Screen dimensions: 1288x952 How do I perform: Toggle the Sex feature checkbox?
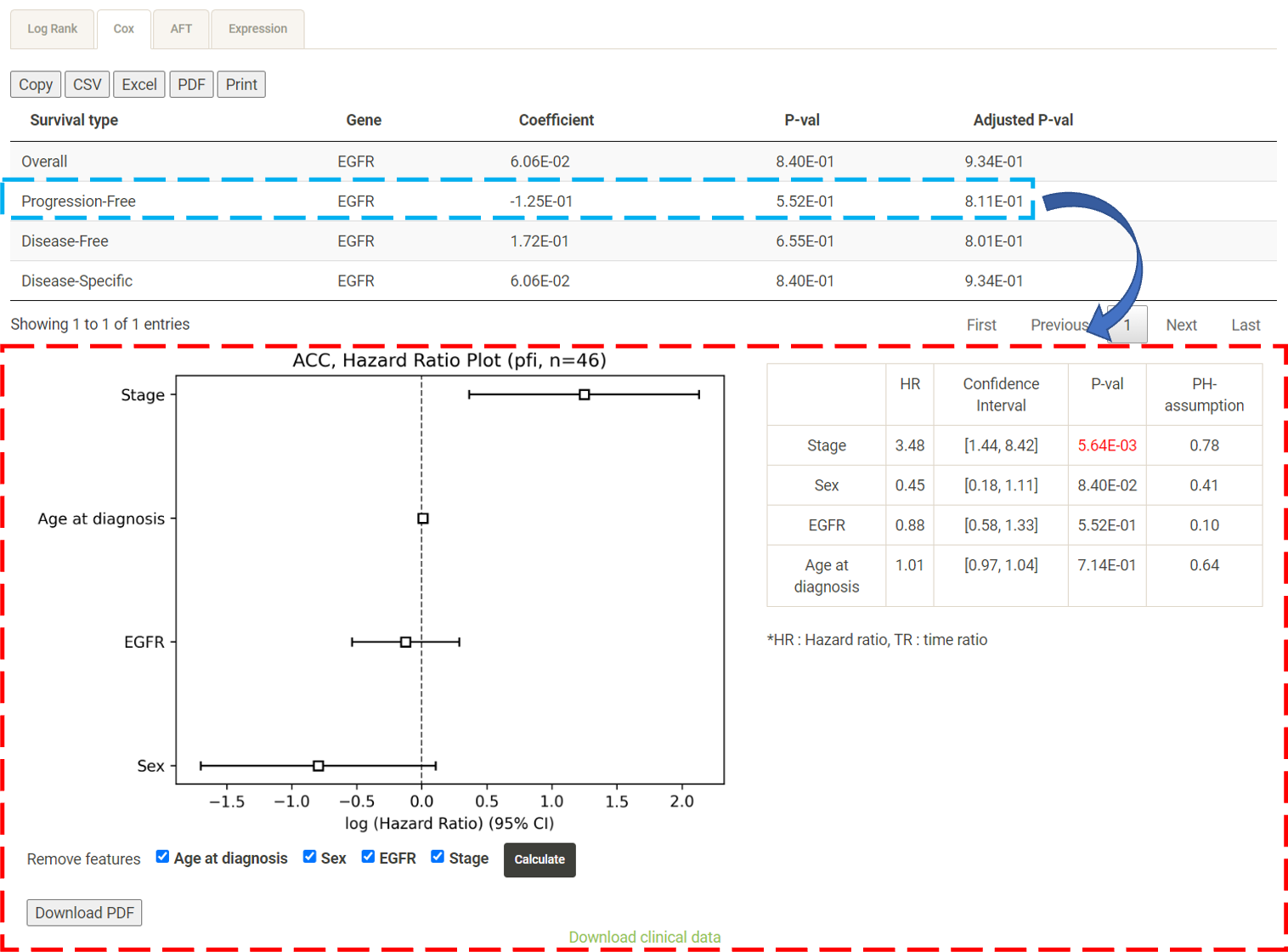click(310, 857)
